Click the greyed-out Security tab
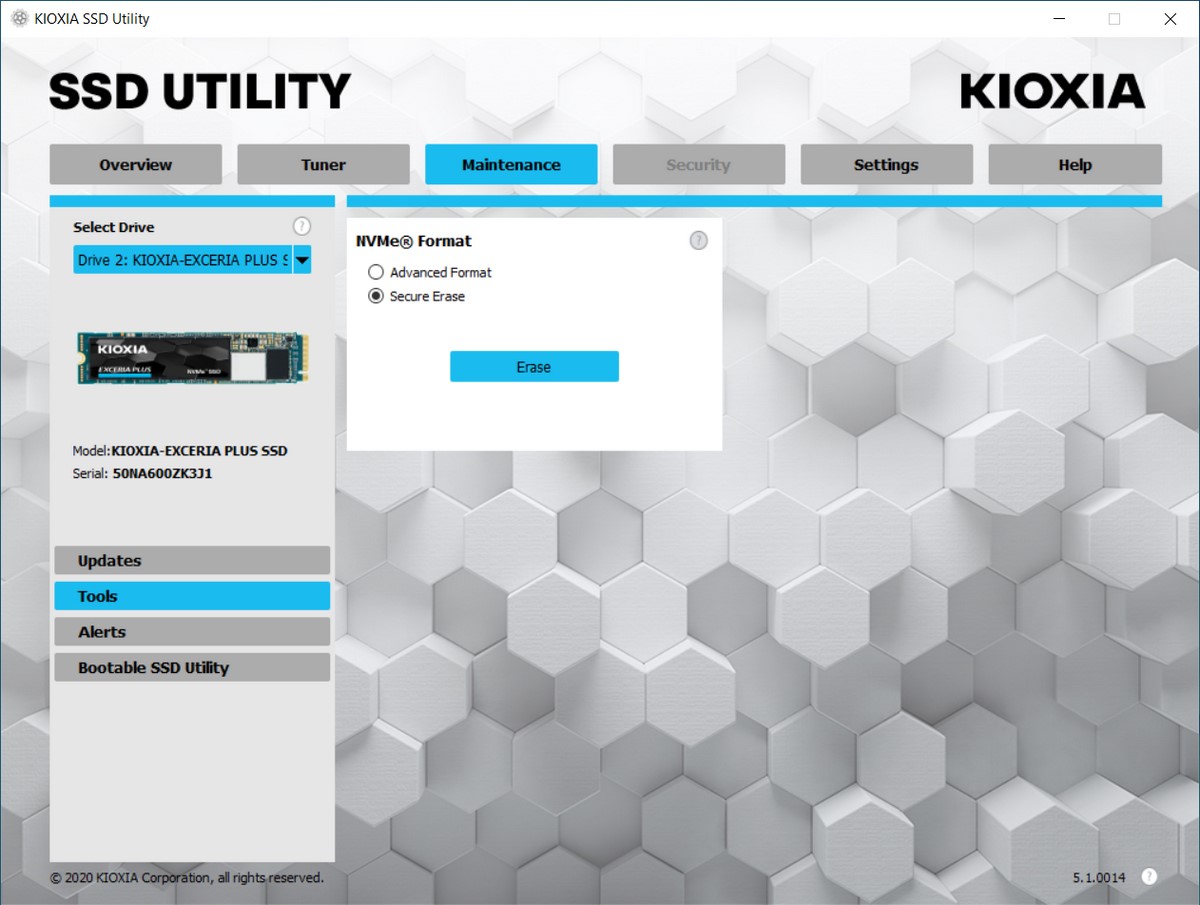This screenshot has height=905, width=1200. [699, 165]
